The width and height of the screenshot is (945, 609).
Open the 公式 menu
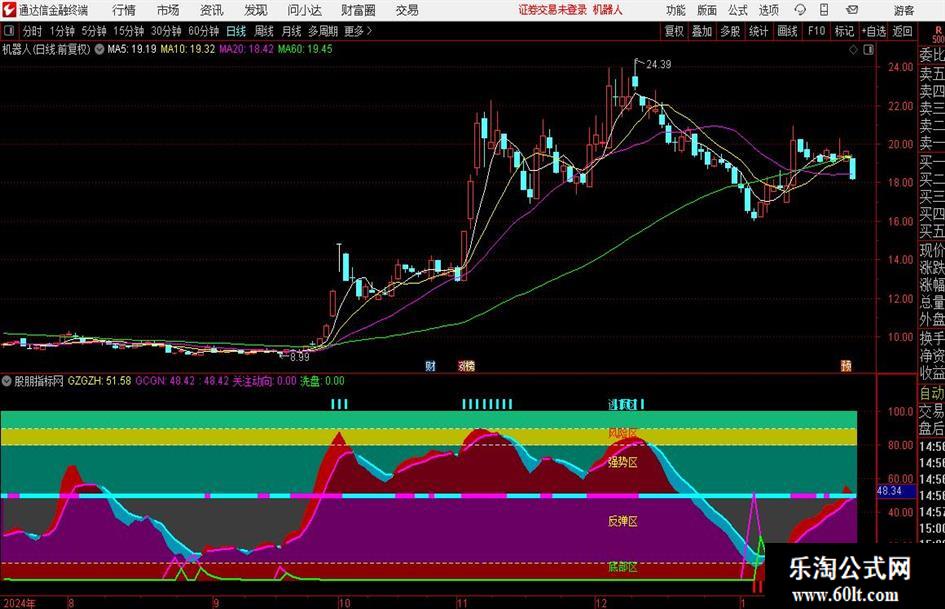pyautogui.click(x=737, y=10)
